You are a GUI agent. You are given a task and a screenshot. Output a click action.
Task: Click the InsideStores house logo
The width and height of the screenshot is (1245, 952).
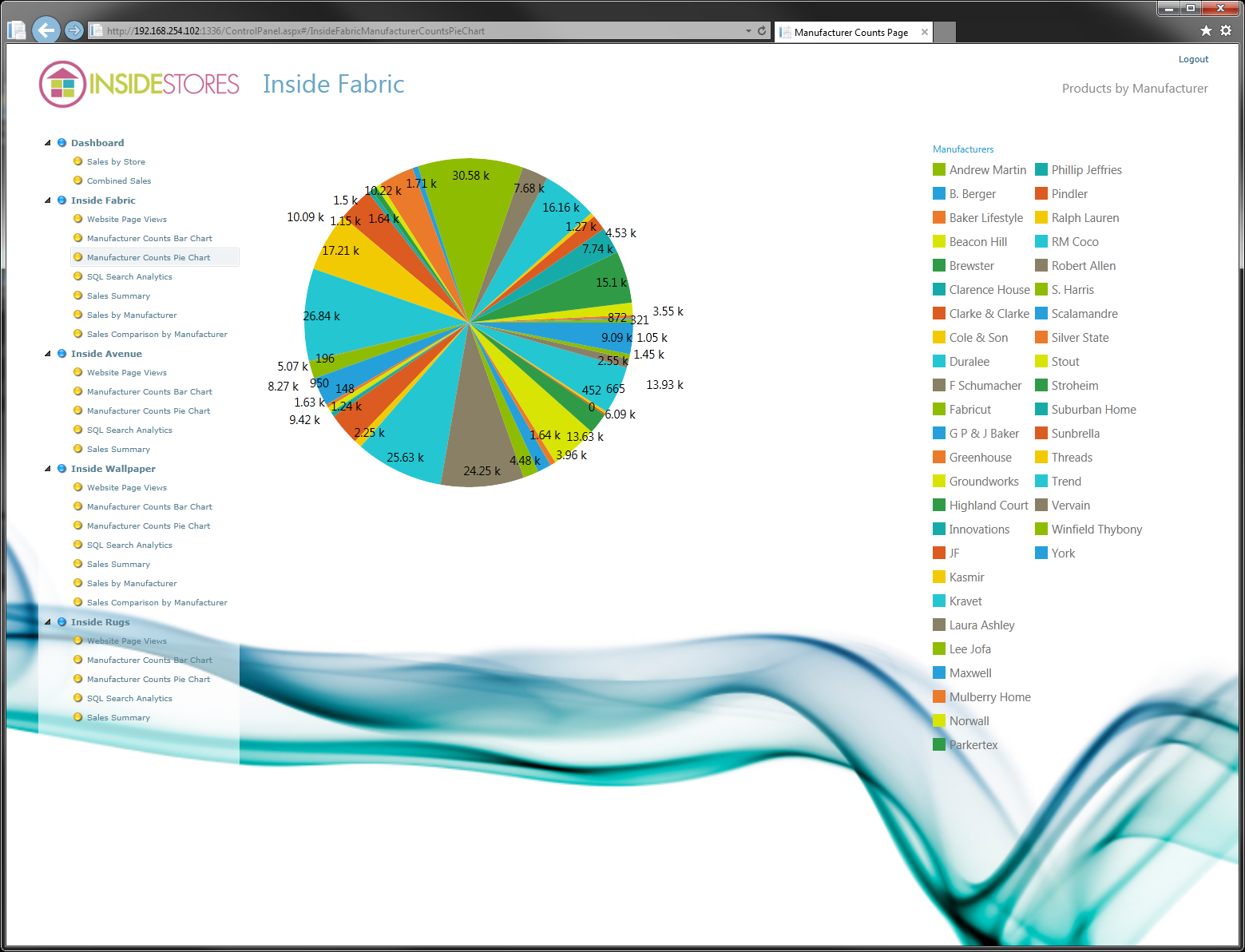pos(62,84)
